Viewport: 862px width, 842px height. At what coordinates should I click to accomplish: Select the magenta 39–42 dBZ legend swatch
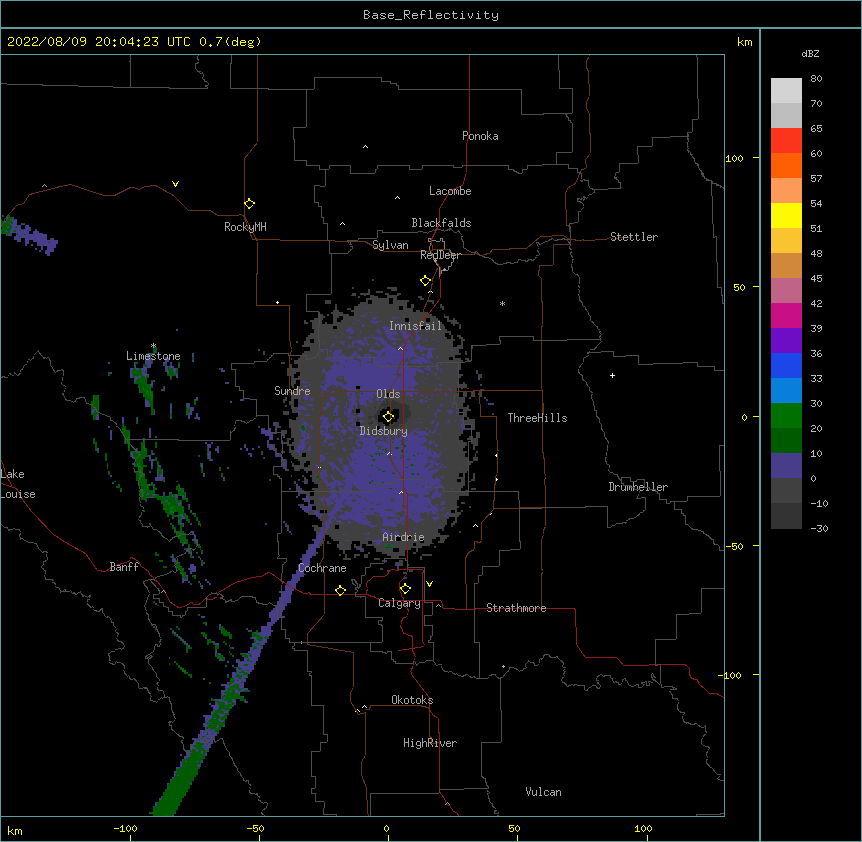[786, 315]
